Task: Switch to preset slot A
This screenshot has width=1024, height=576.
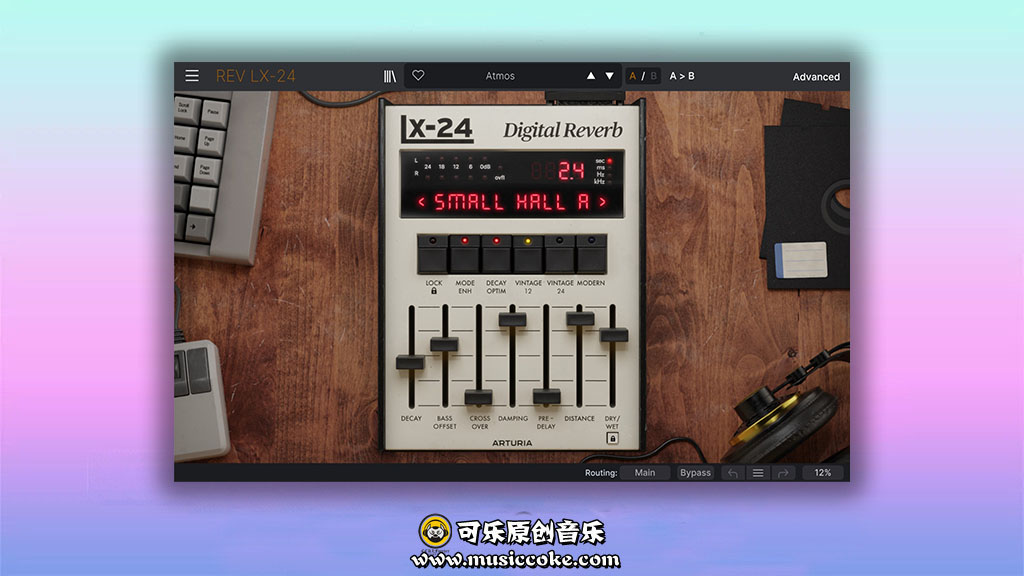Action: click(x=632, y=76)
